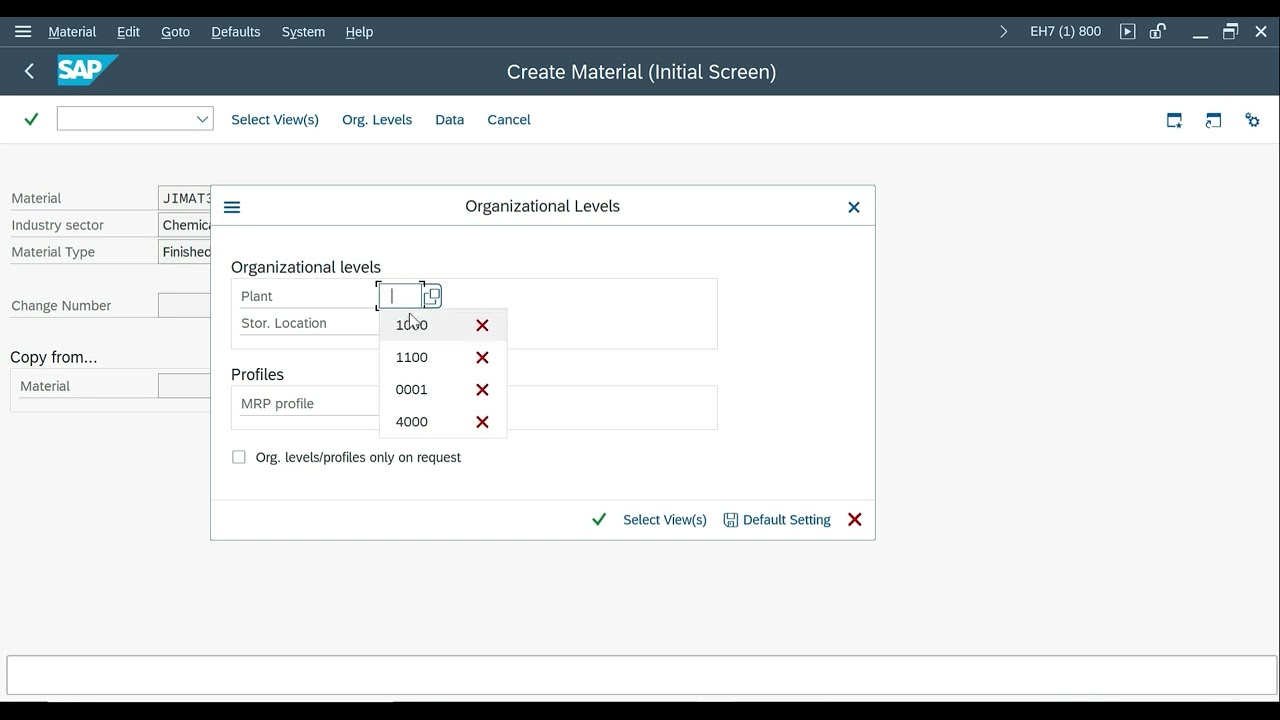Open the Organizational Levels dialog menu icon
The width and height of the screenshot is (1280, 720).
tap(232, 207)
